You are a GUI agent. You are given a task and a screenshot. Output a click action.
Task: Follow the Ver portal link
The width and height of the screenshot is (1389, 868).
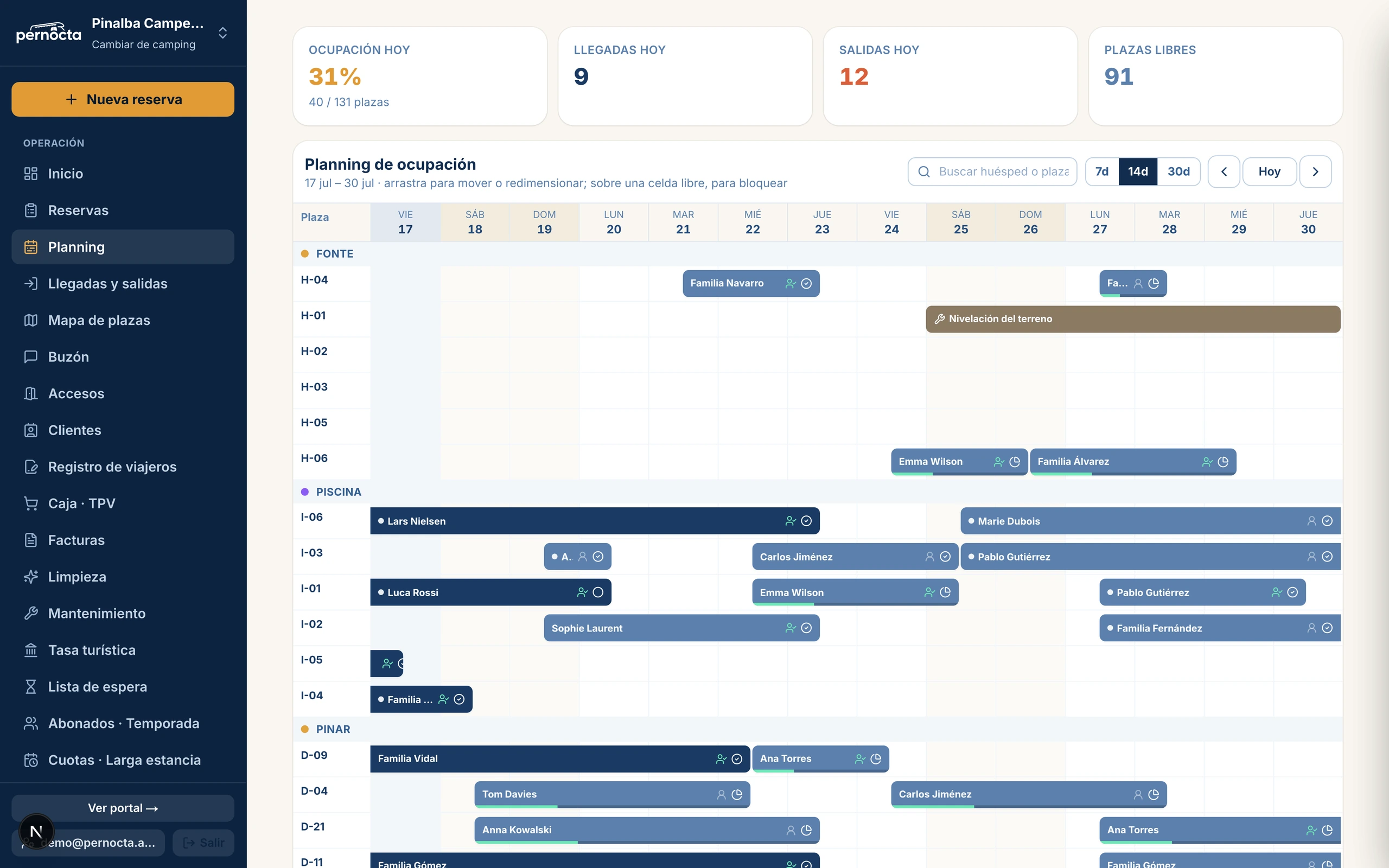coord(123,808)
